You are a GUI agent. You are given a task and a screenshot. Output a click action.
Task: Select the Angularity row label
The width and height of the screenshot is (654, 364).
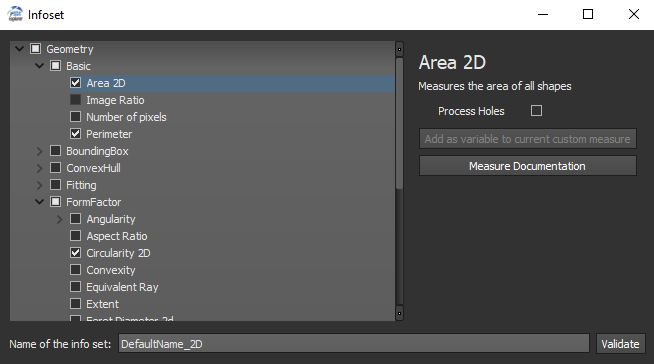(111, 219)
